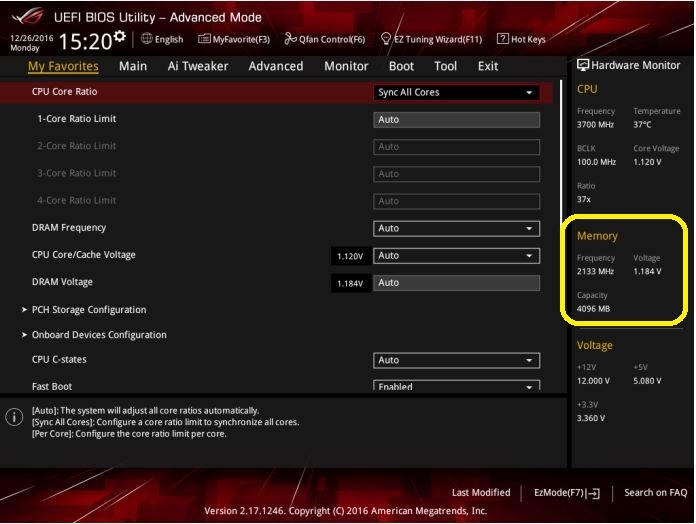The width and height of the screenshot is (696, 524).
Task: Open the Main tab
Action: coord(133,66)
